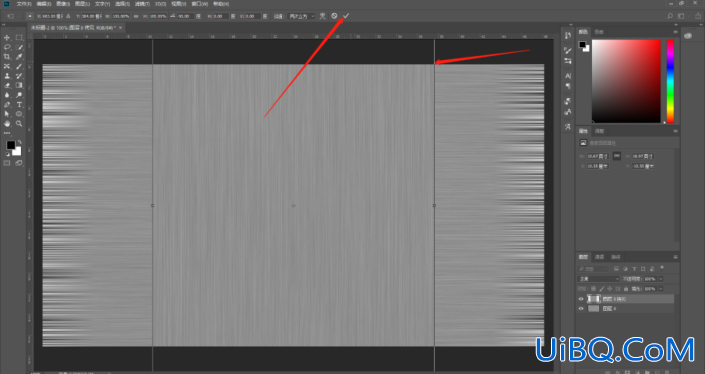Switch to warp mode in options bar
Image resolution: width=705 pixels, height=374 pixels.
[322, 16]
